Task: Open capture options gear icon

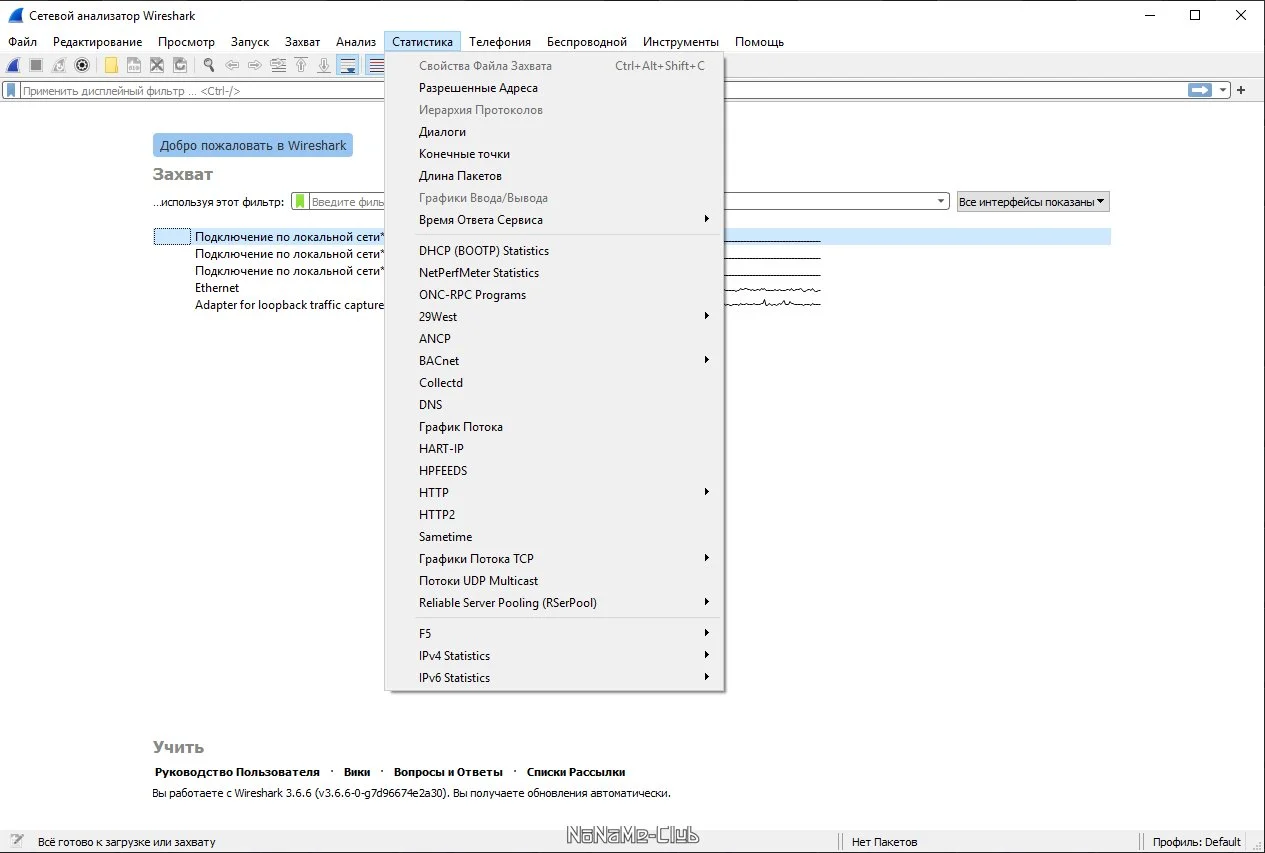Action: [82, 65]
